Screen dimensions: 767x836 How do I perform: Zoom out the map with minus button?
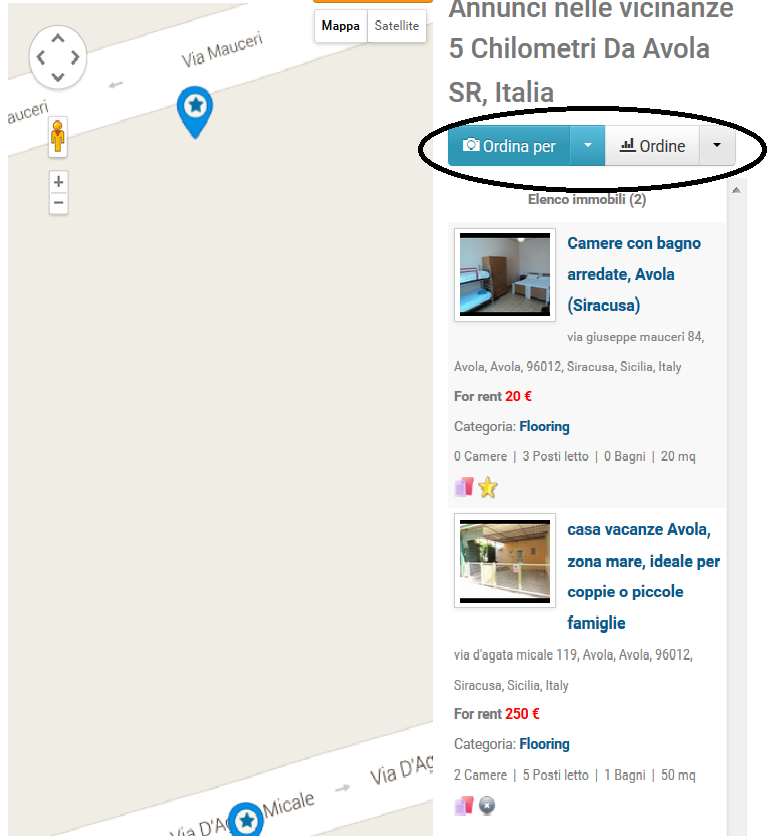click(x=59, y=203)
